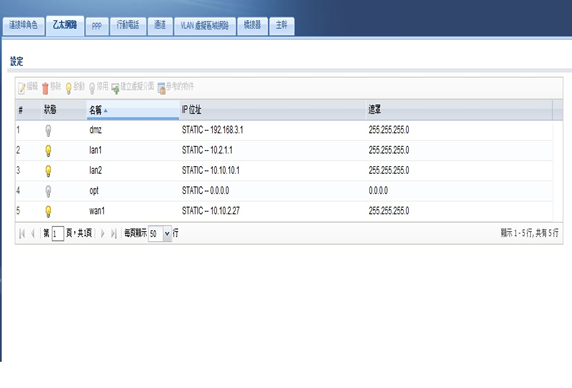Viewport: 572px width, 388px height.
Task: Go to first page of the table
Action: [x=22, y=233]
